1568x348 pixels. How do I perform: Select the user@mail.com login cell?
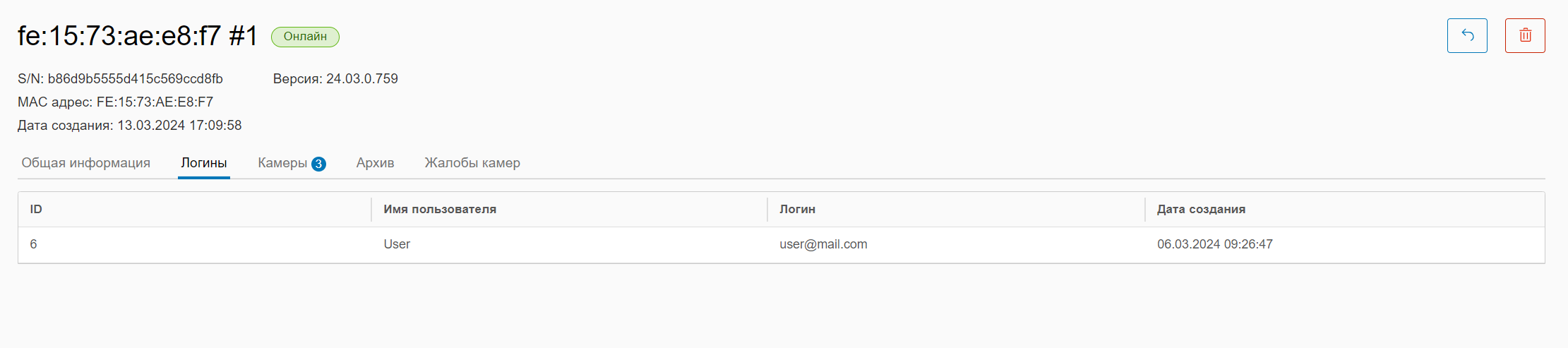[823, 244]
